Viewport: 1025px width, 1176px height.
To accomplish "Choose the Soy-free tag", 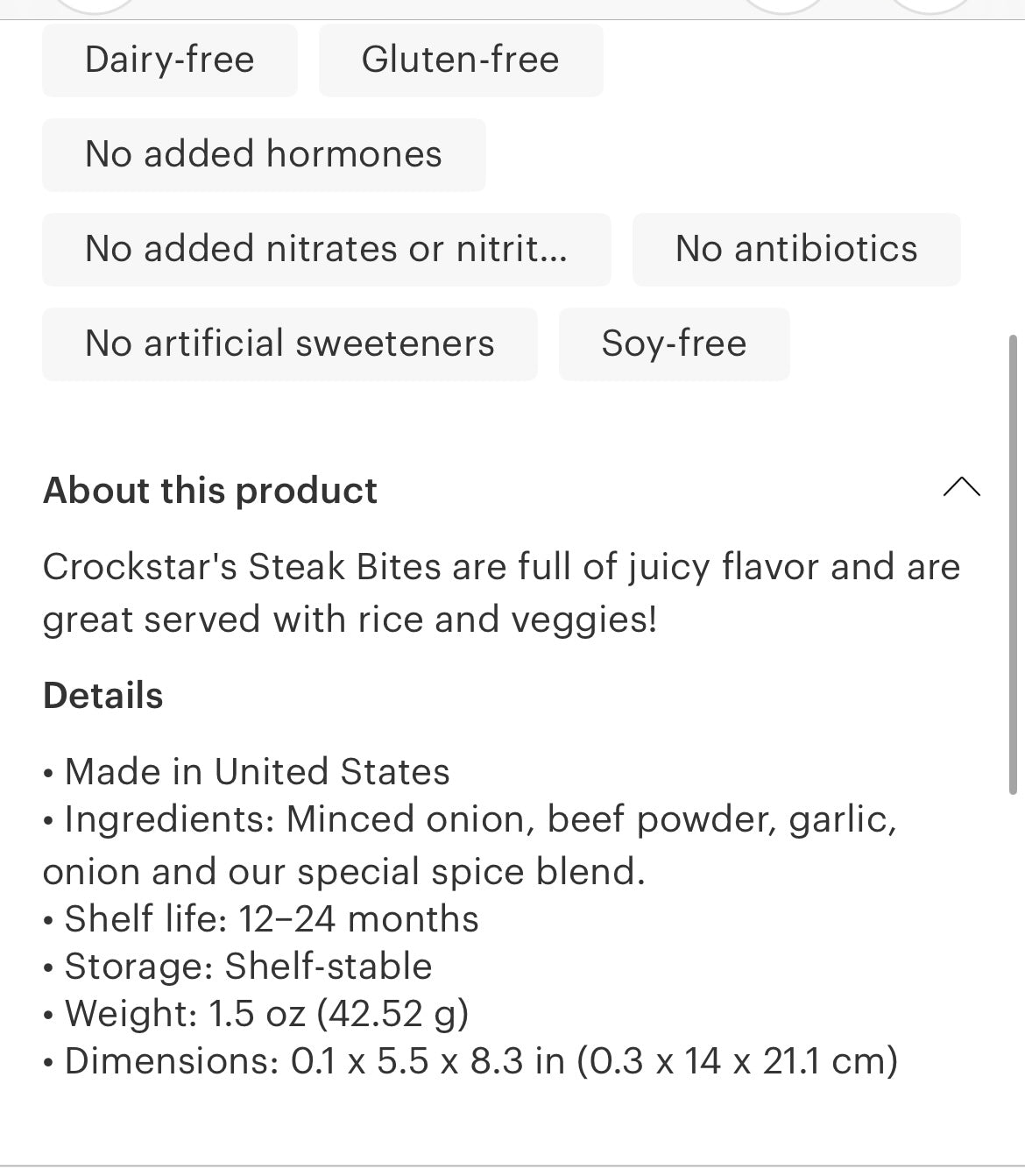I will [674, 344].
